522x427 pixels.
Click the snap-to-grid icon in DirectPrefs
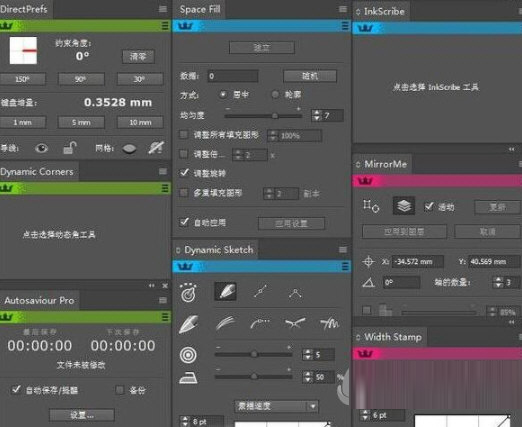[x=156, y=148]
